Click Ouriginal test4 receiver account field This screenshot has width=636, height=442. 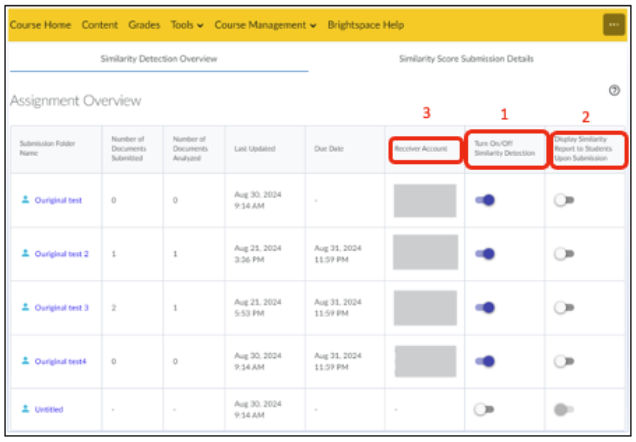(x=425, y=361)
